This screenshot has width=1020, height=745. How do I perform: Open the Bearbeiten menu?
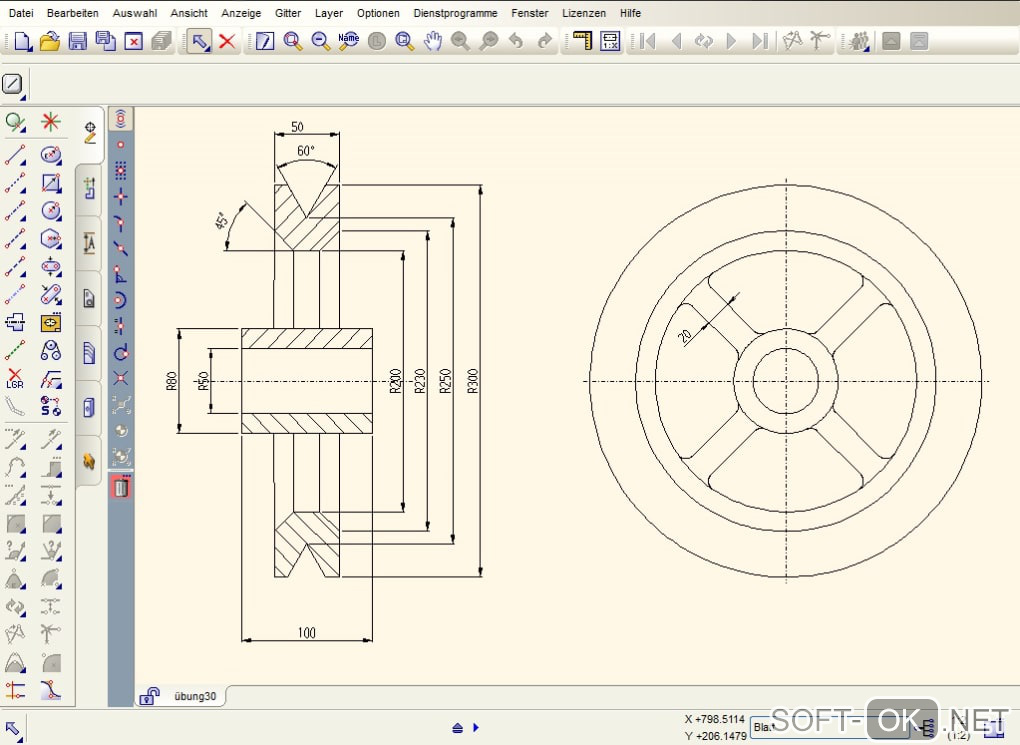click(x=73, y=13)
